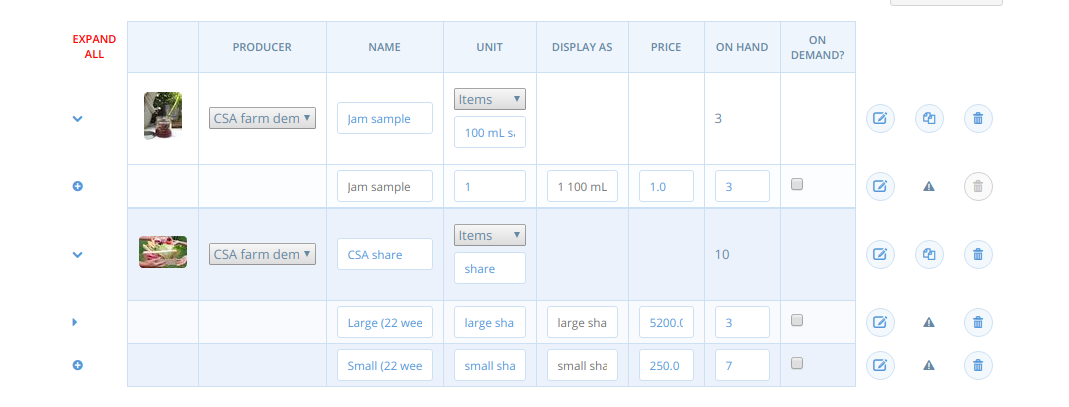Click EXPAND ALL link
Image resolution: width=1069 pixels, height=407 pixels.
point(94,46)
